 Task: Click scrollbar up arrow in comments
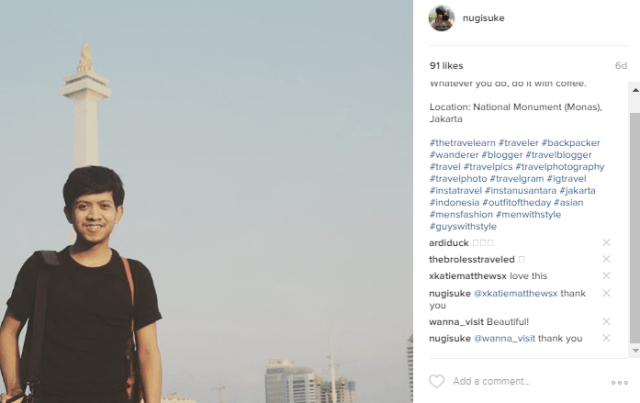[635, 90]
